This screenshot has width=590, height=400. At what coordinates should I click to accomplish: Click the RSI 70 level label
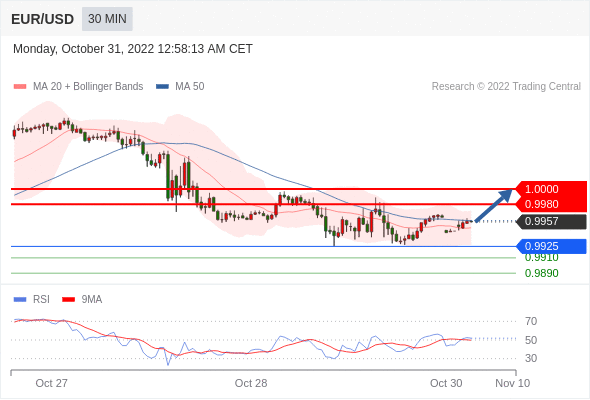pyautogui.click(x=531, y=321)
